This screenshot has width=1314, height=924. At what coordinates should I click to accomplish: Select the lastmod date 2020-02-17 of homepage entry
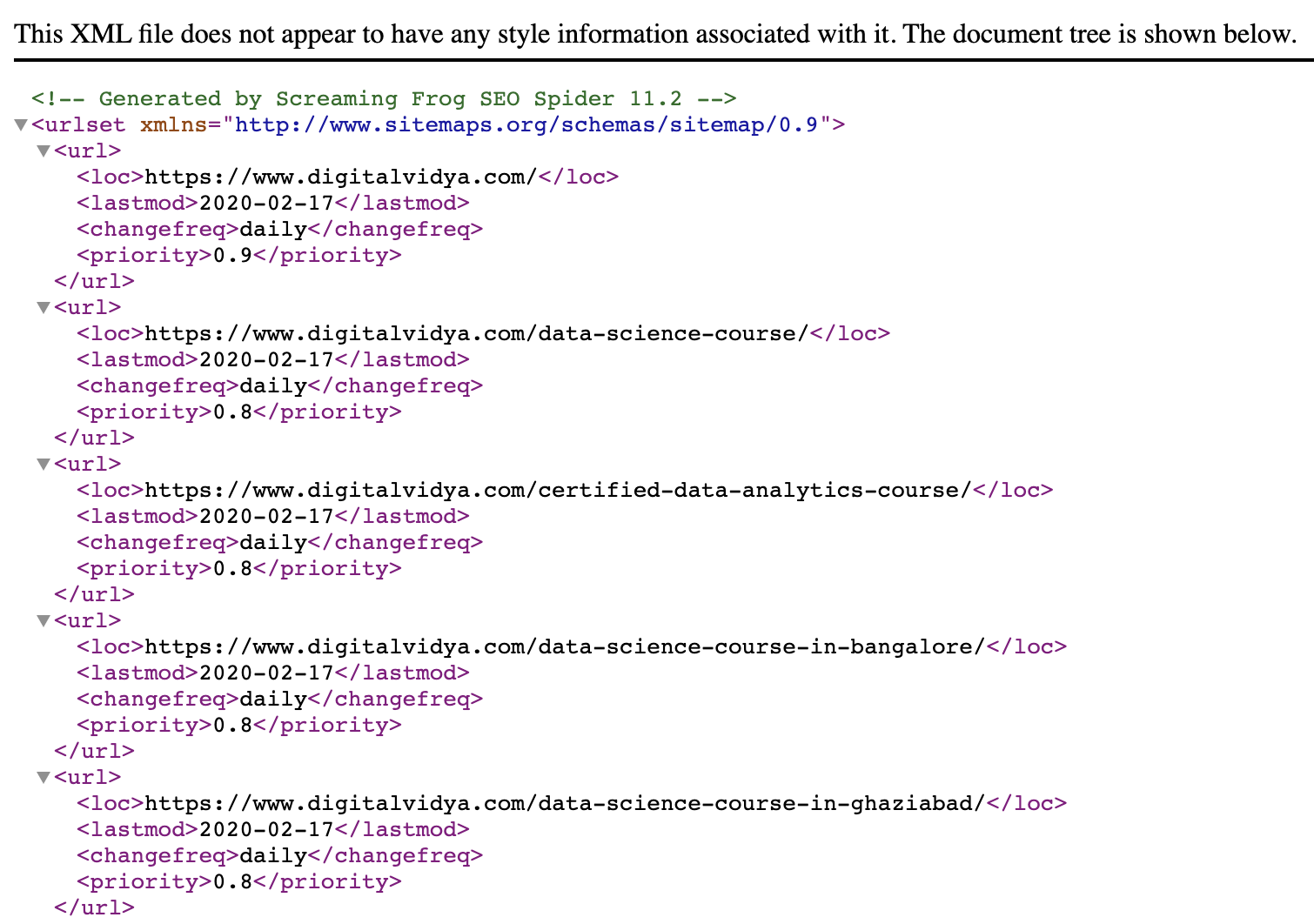[266, 203]
